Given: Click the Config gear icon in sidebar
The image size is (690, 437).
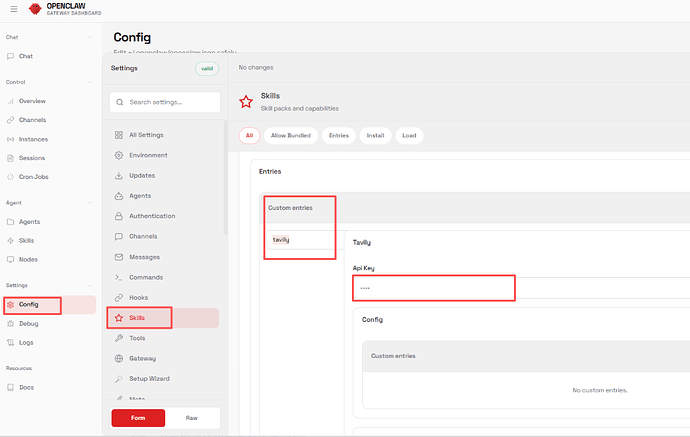Looking at the screenshot, I should pos(11,305).
